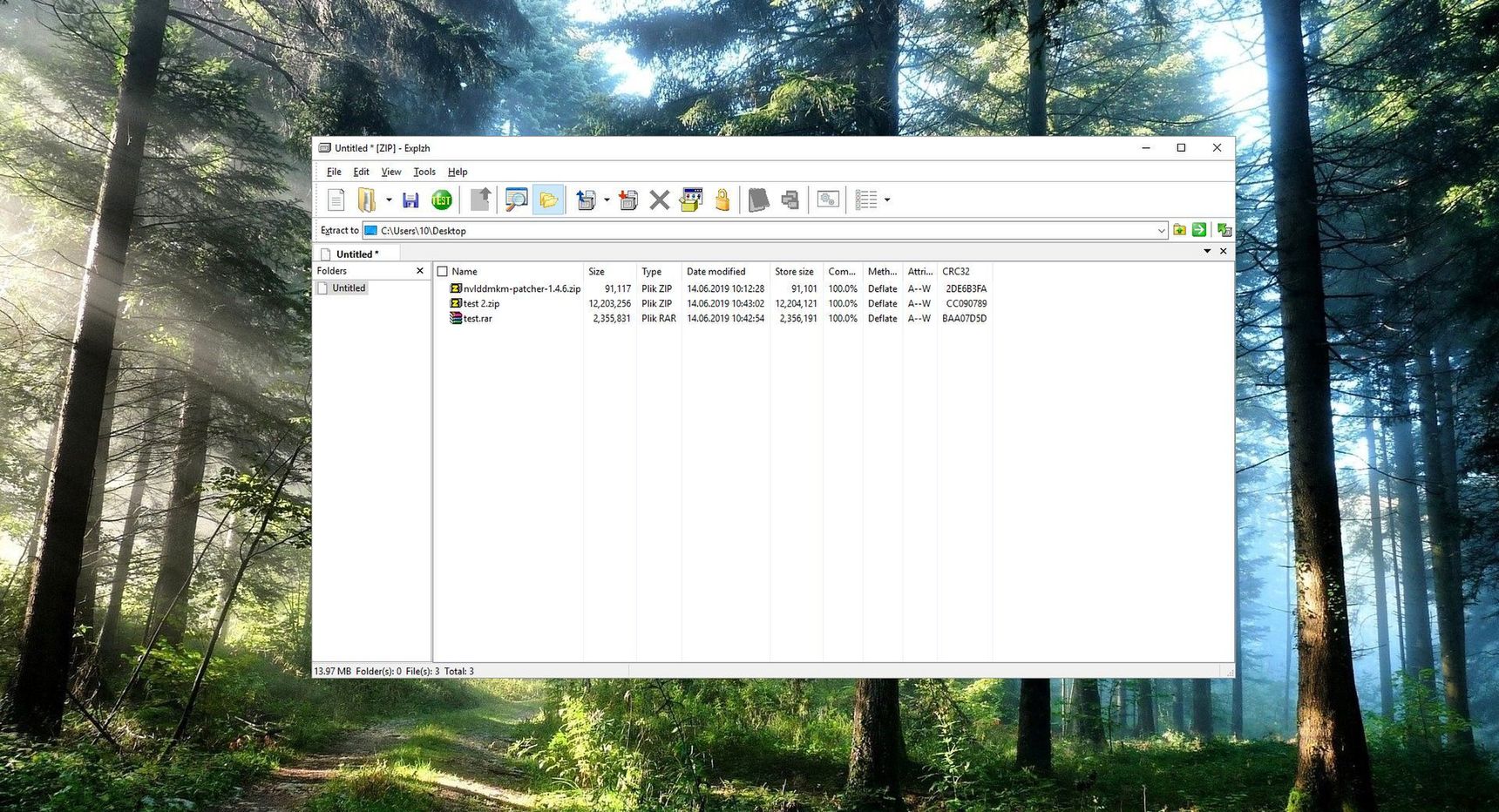Run the green TEST archive button
This screenshot has height=812, width=1499.
(x=442, y=200)
